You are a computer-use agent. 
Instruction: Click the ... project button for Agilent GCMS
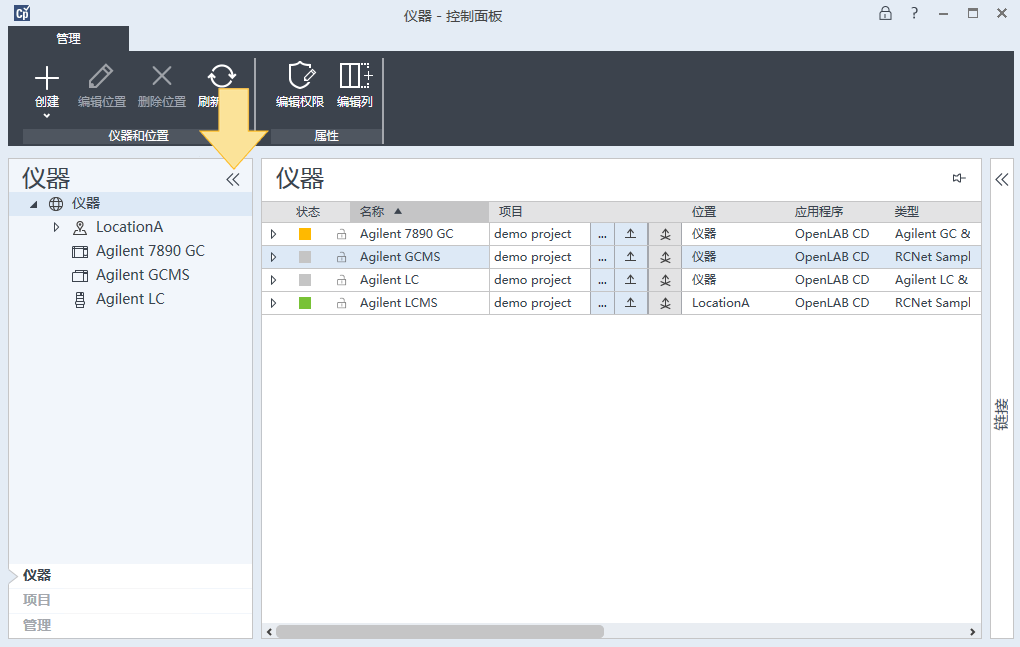coord(602,257)
